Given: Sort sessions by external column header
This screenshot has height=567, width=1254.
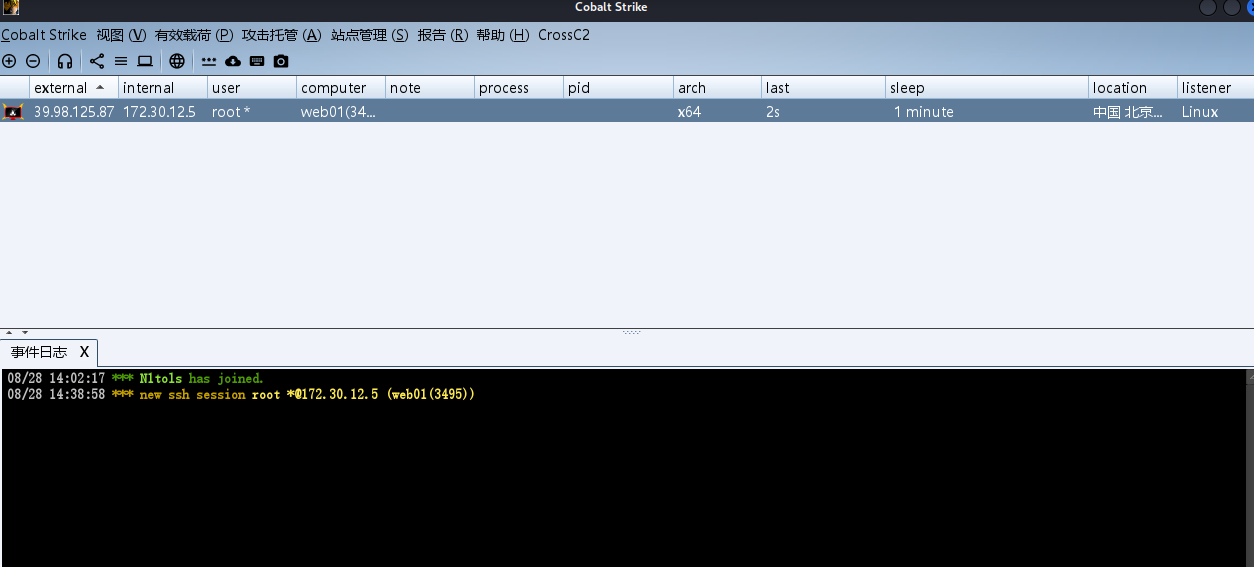Looking at the screenshot, I should [x=61, y=88].
